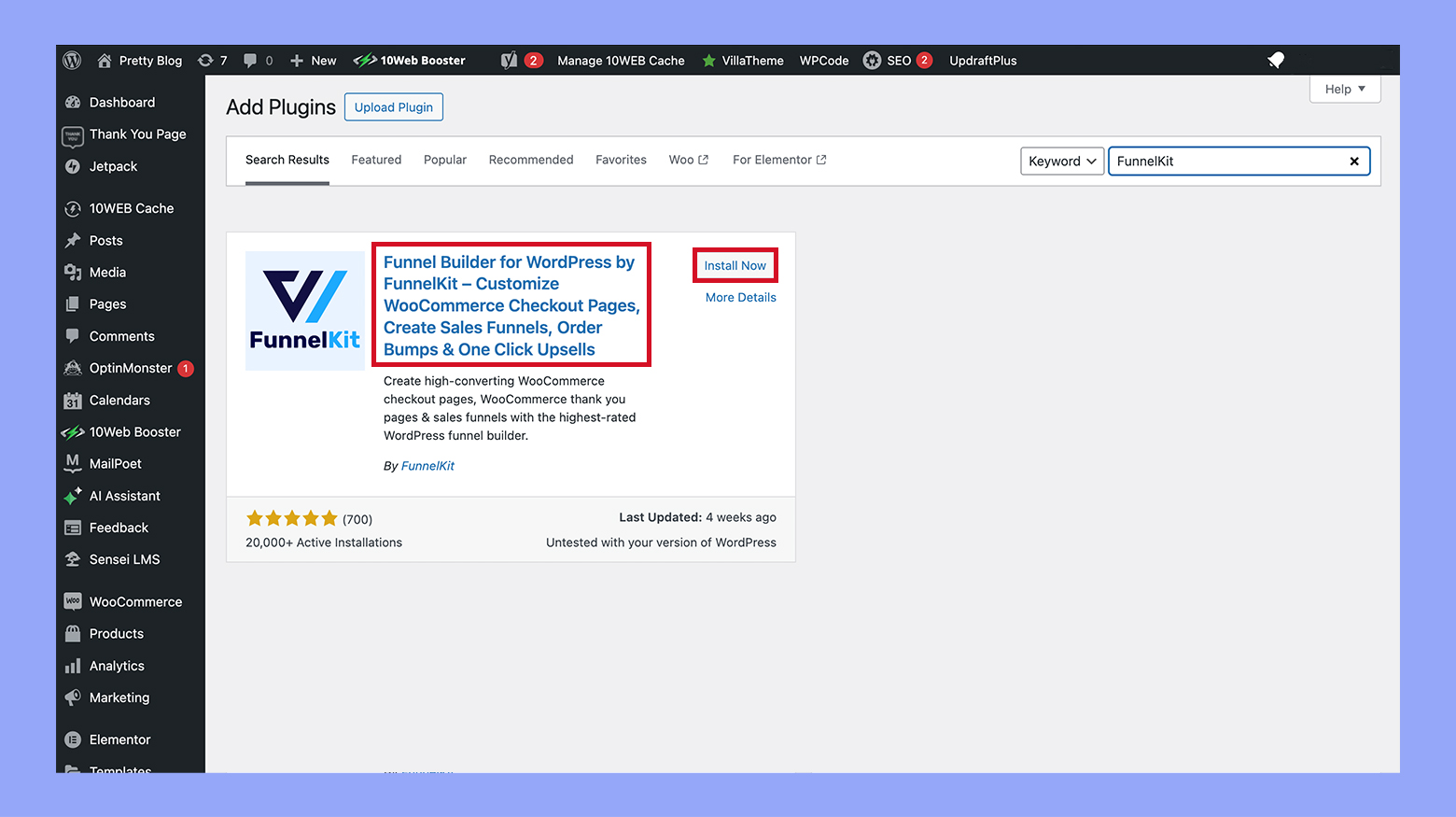Image resolution: width=1456 pixels, height=817 pixels.
Task: Open the Keyword search filter dropdown
Action: point(1061,161)
